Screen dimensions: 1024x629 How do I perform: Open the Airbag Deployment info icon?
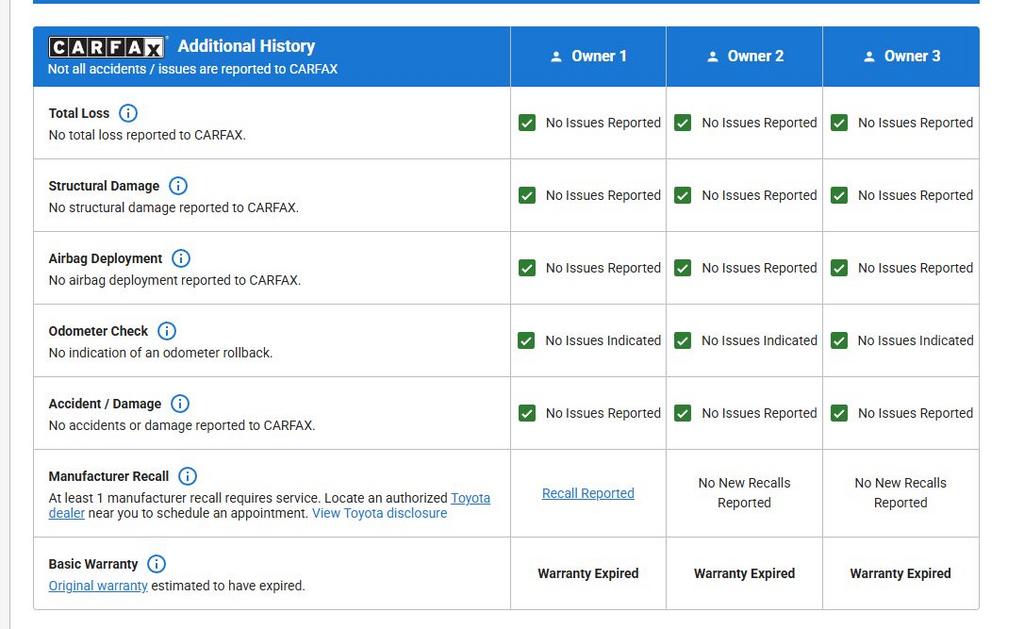181,258
